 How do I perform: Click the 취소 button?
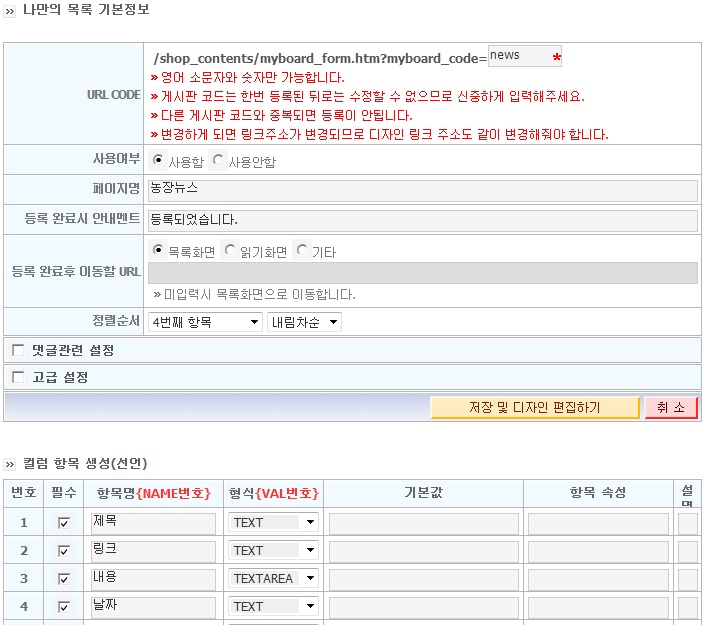pos(671,407)
